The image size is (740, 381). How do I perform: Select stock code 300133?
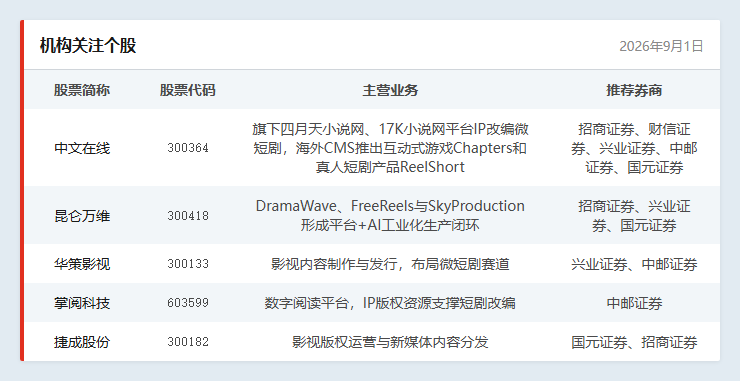[x=187, y=264]
